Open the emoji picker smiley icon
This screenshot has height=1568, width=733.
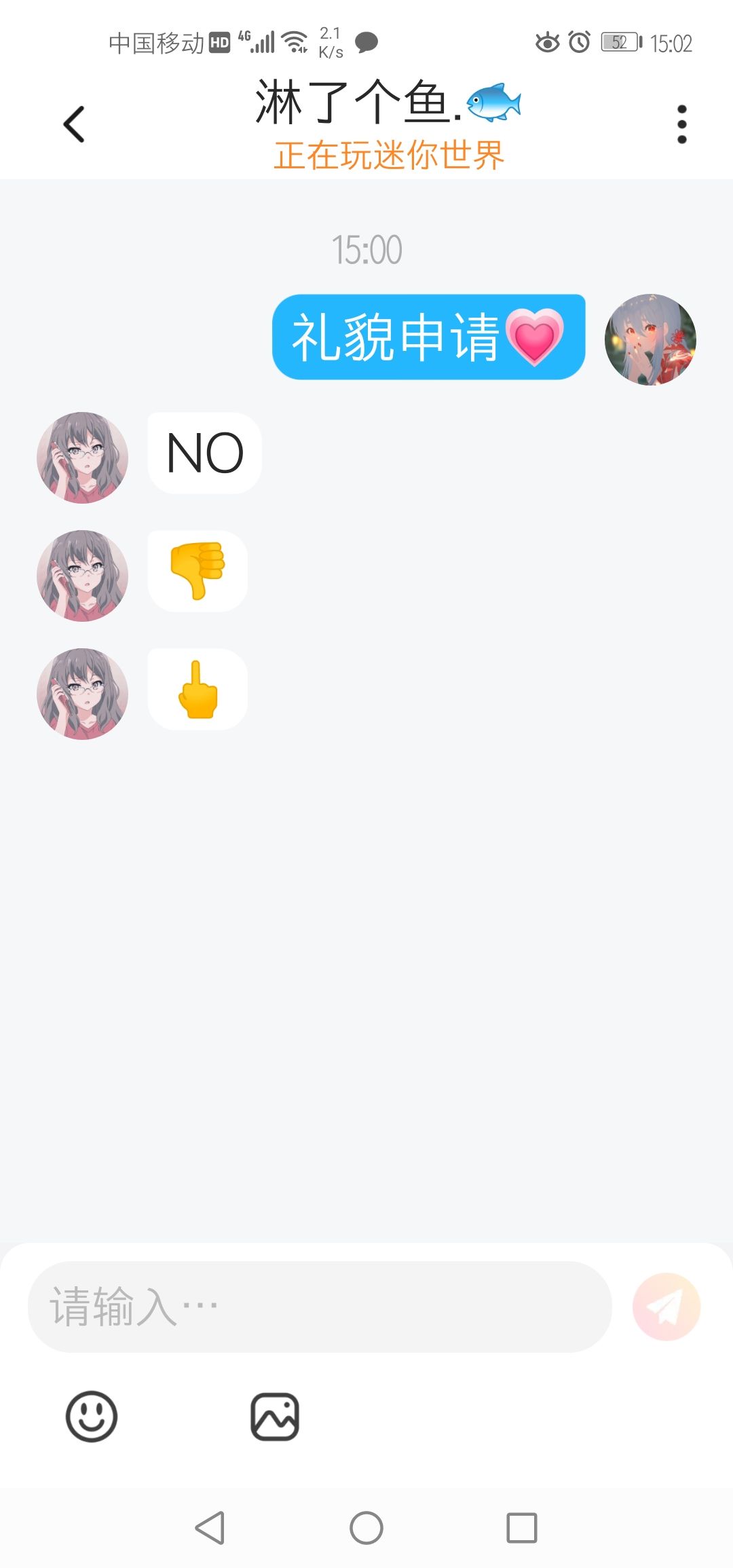[92, 1417]
